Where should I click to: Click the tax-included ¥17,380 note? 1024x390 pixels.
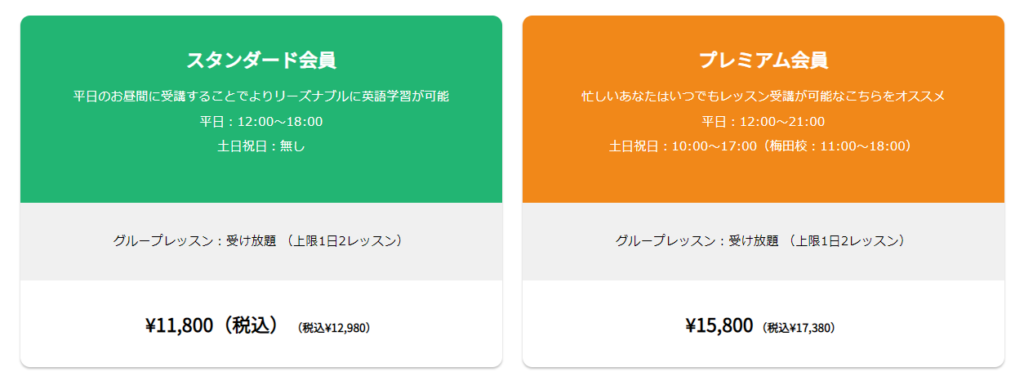pyautogui.click(x=799, y=328)
